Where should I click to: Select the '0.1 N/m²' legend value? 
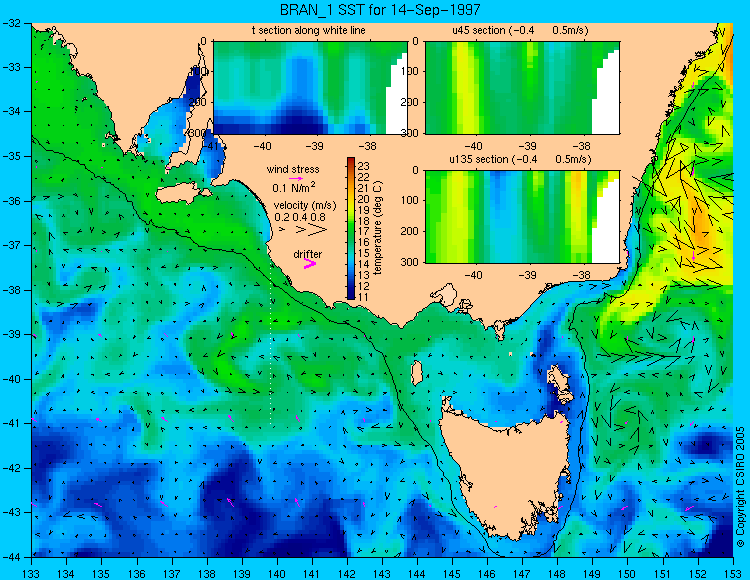pyautogui.click(x=294, y=187)
